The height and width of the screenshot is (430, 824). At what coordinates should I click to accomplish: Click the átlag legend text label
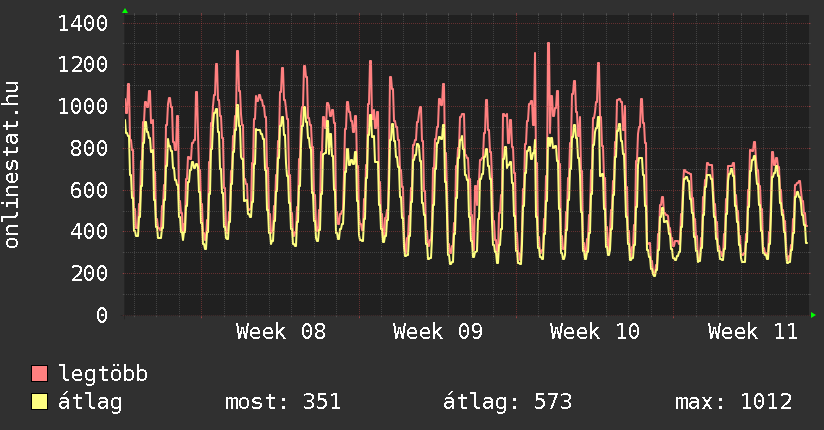pyautogui.click(x=91, y=402)
